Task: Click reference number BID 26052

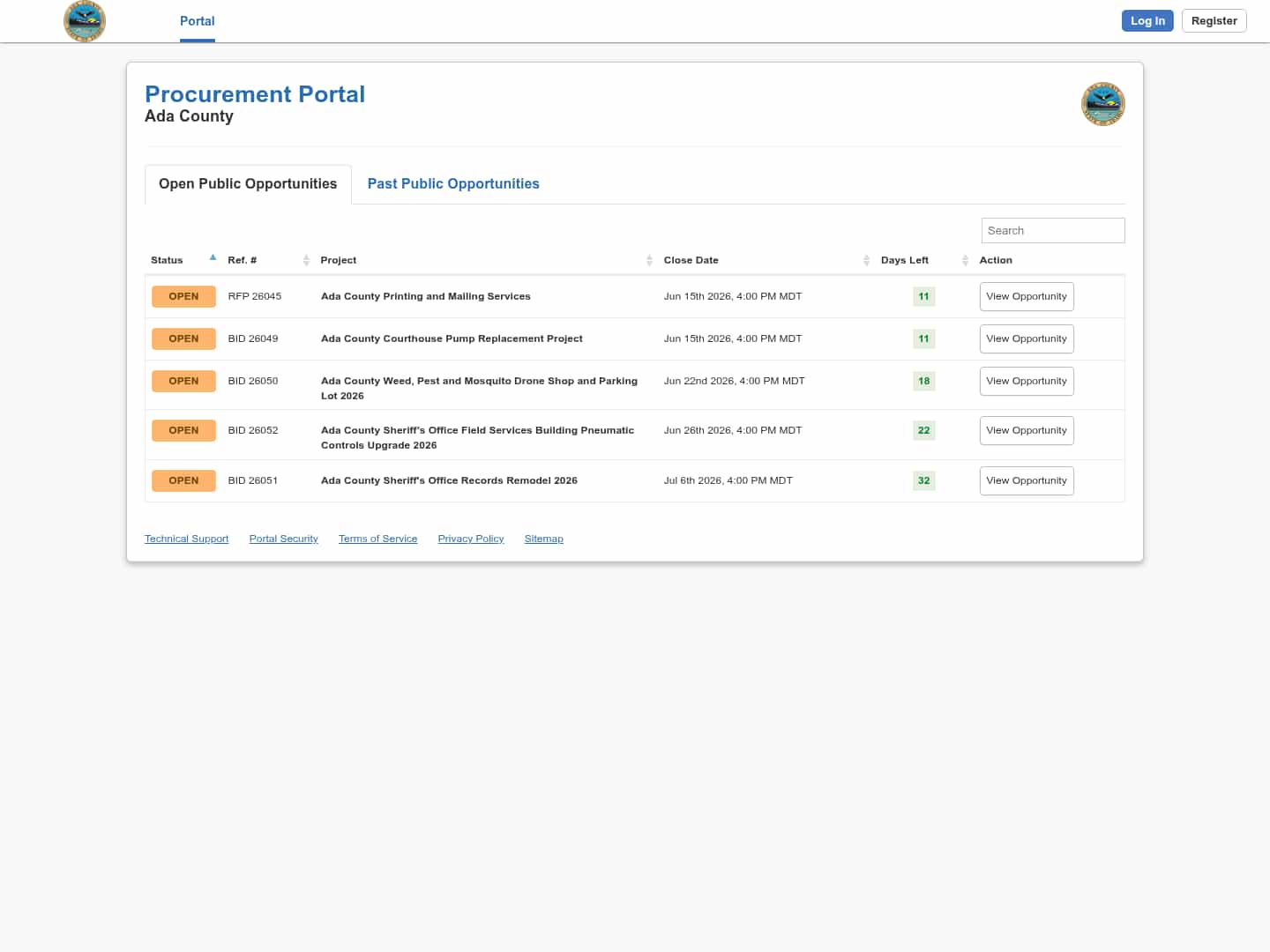Action: (253, 430)
